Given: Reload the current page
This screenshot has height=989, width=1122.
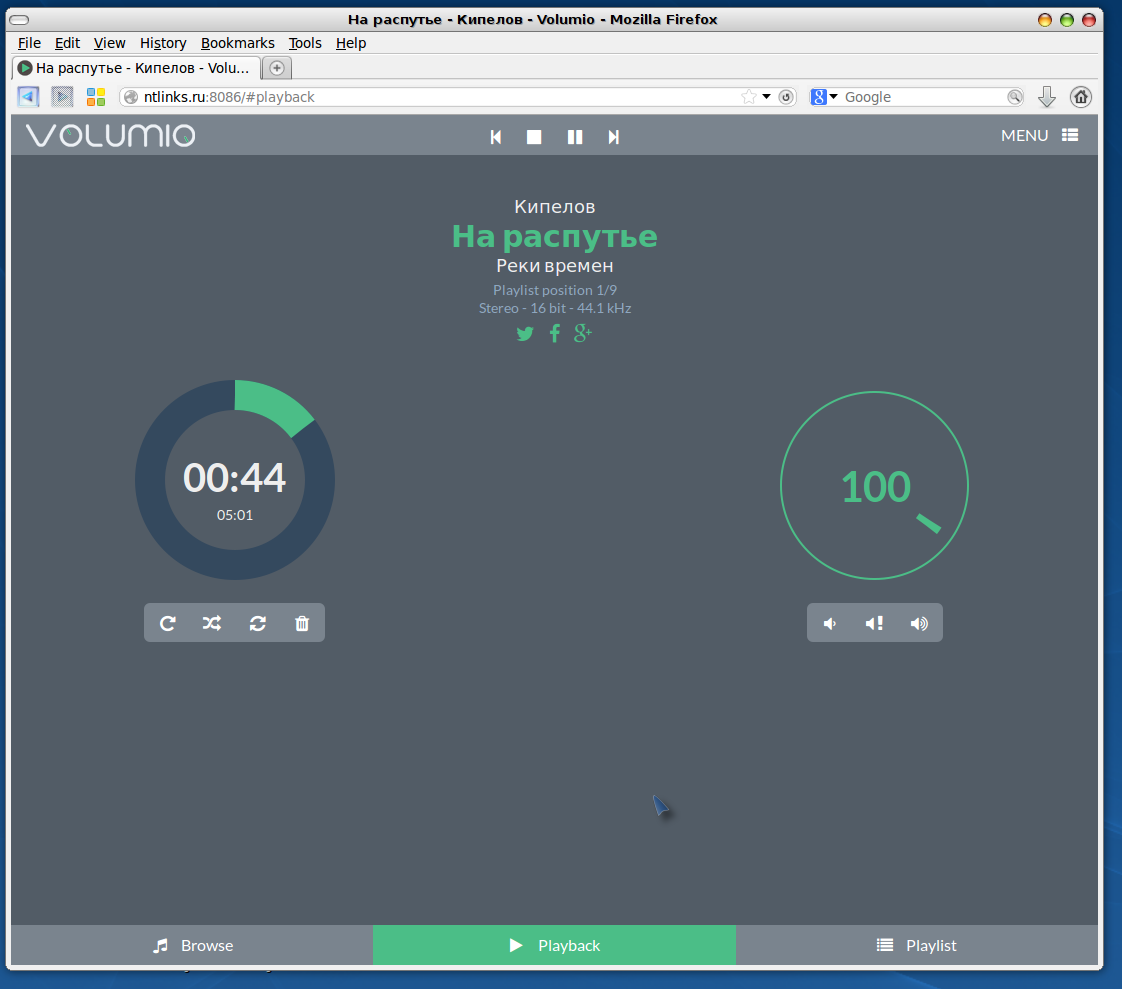Looking at the screenshot, I should point(786,97).
